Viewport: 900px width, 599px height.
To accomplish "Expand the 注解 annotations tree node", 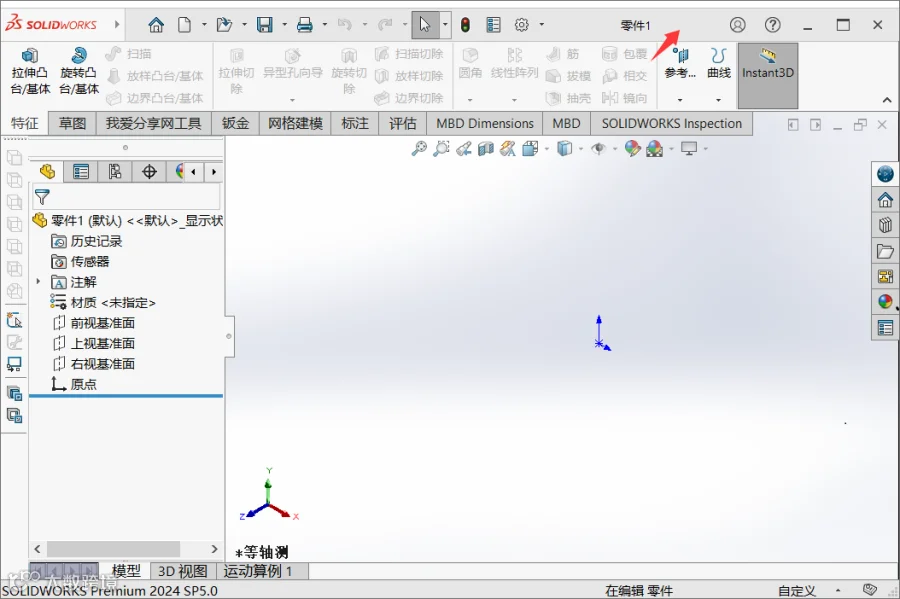I will pyautogui.click(x=38, y=281).
